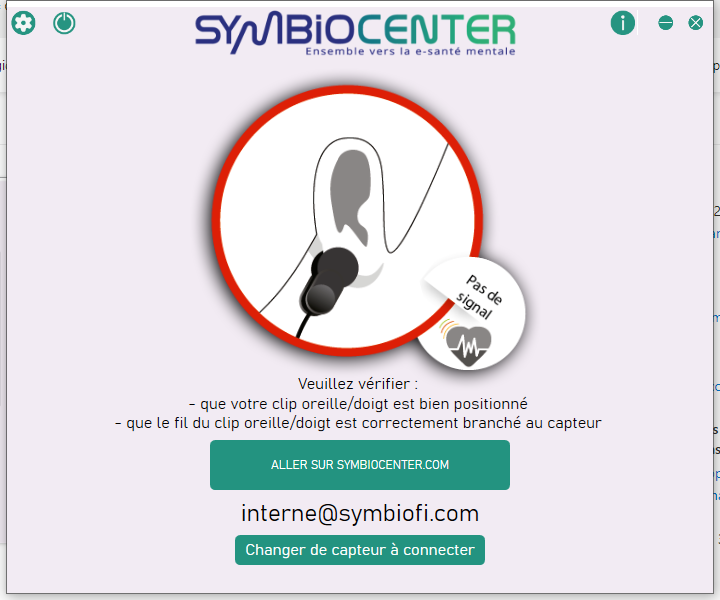Open the green information icon

coord(623,22)
